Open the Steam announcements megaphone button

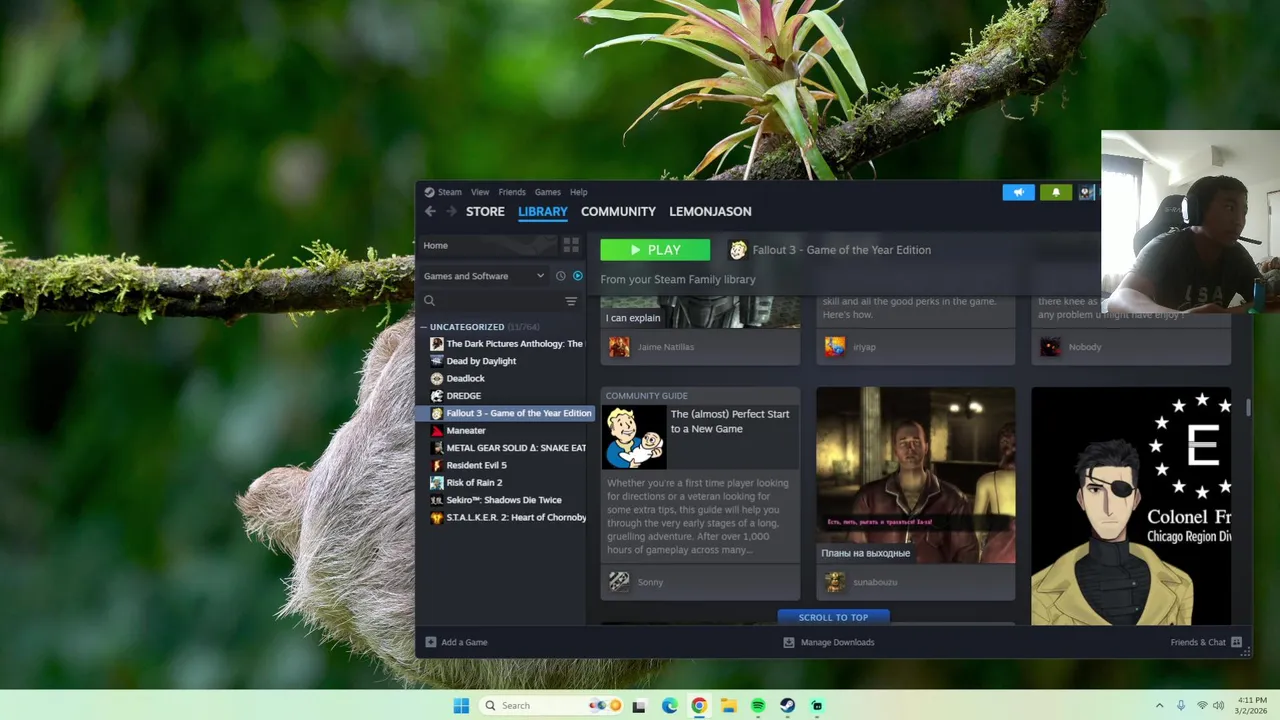click(1018, 192)
